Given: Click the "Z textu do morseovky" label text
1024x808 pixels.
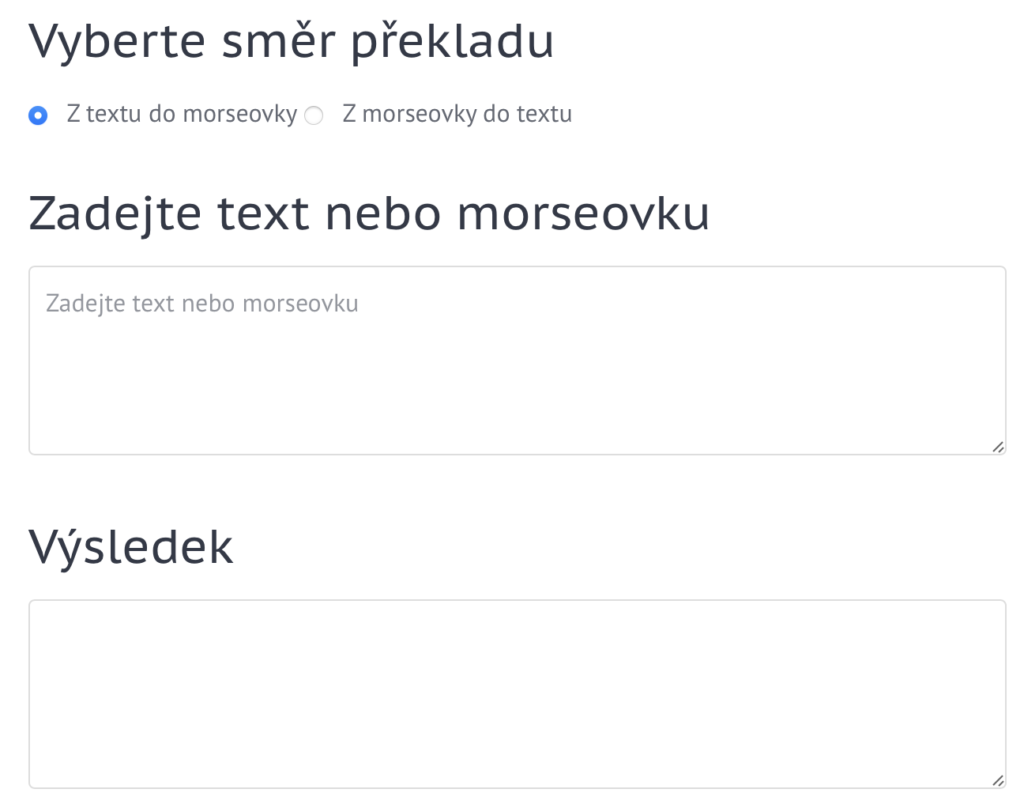Looking at the screenshot, I should coord(181,114).
